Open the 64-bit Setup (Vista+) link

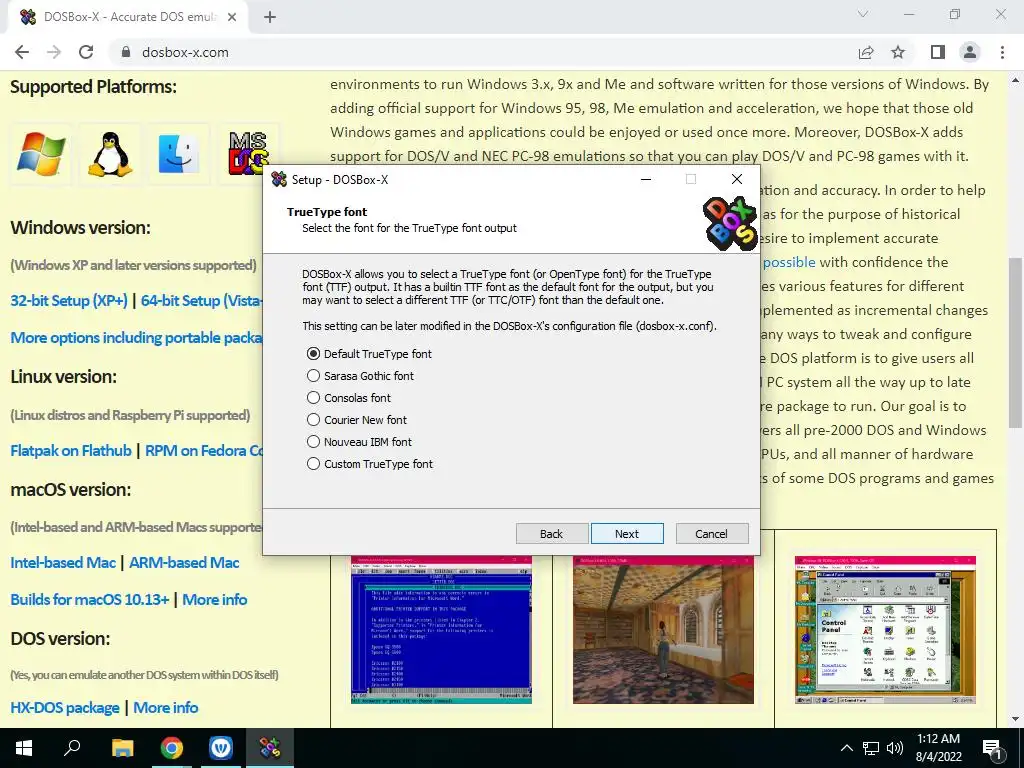pos(202,300)
